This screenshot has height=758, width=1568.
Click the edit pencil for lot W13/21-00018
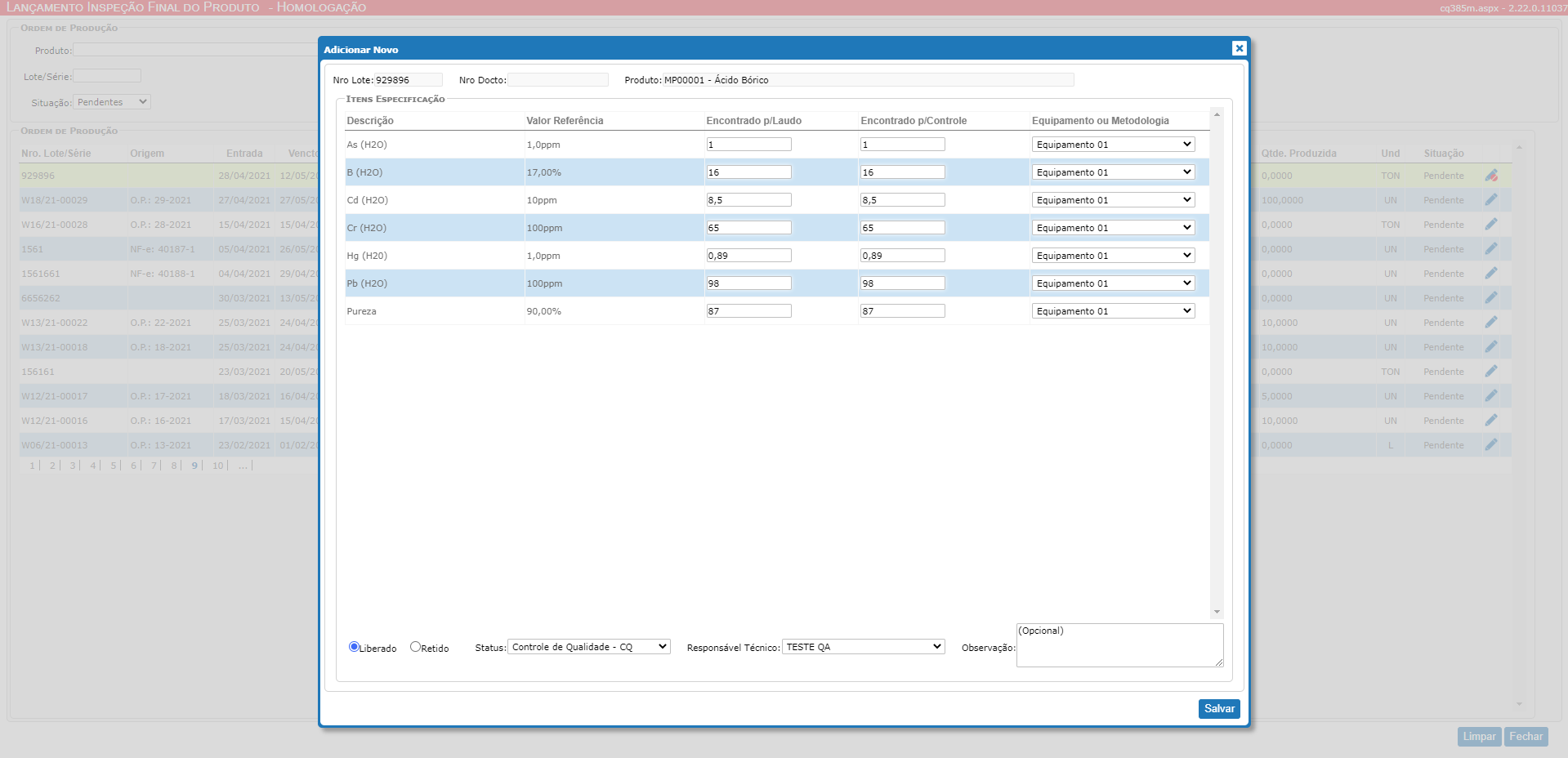tap(1491, 347)
